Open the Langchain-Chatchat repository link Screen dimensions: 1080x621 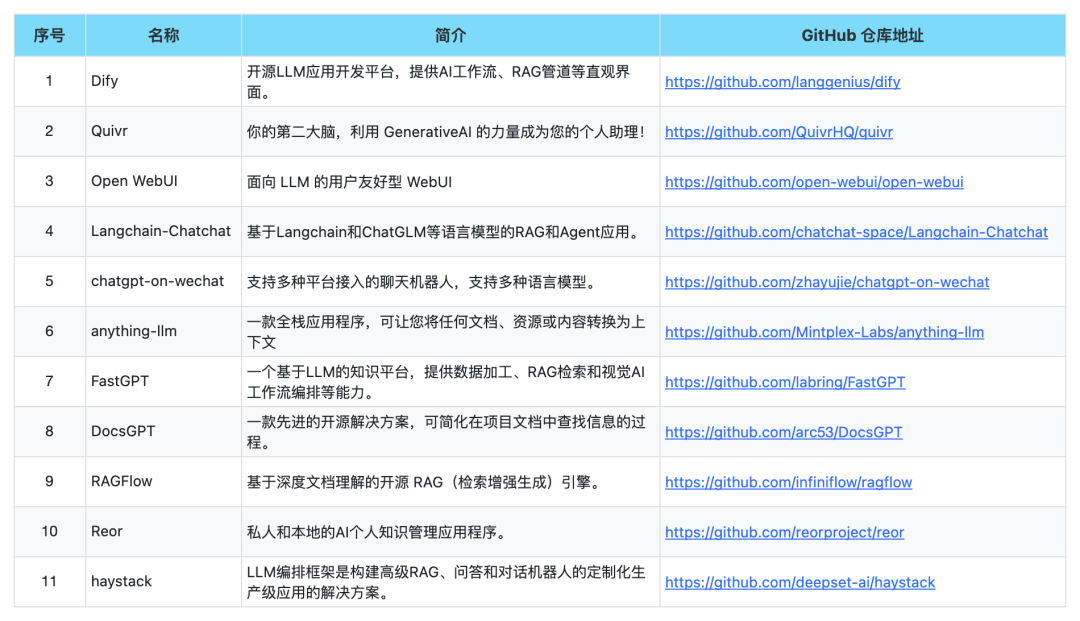(855, 231)
